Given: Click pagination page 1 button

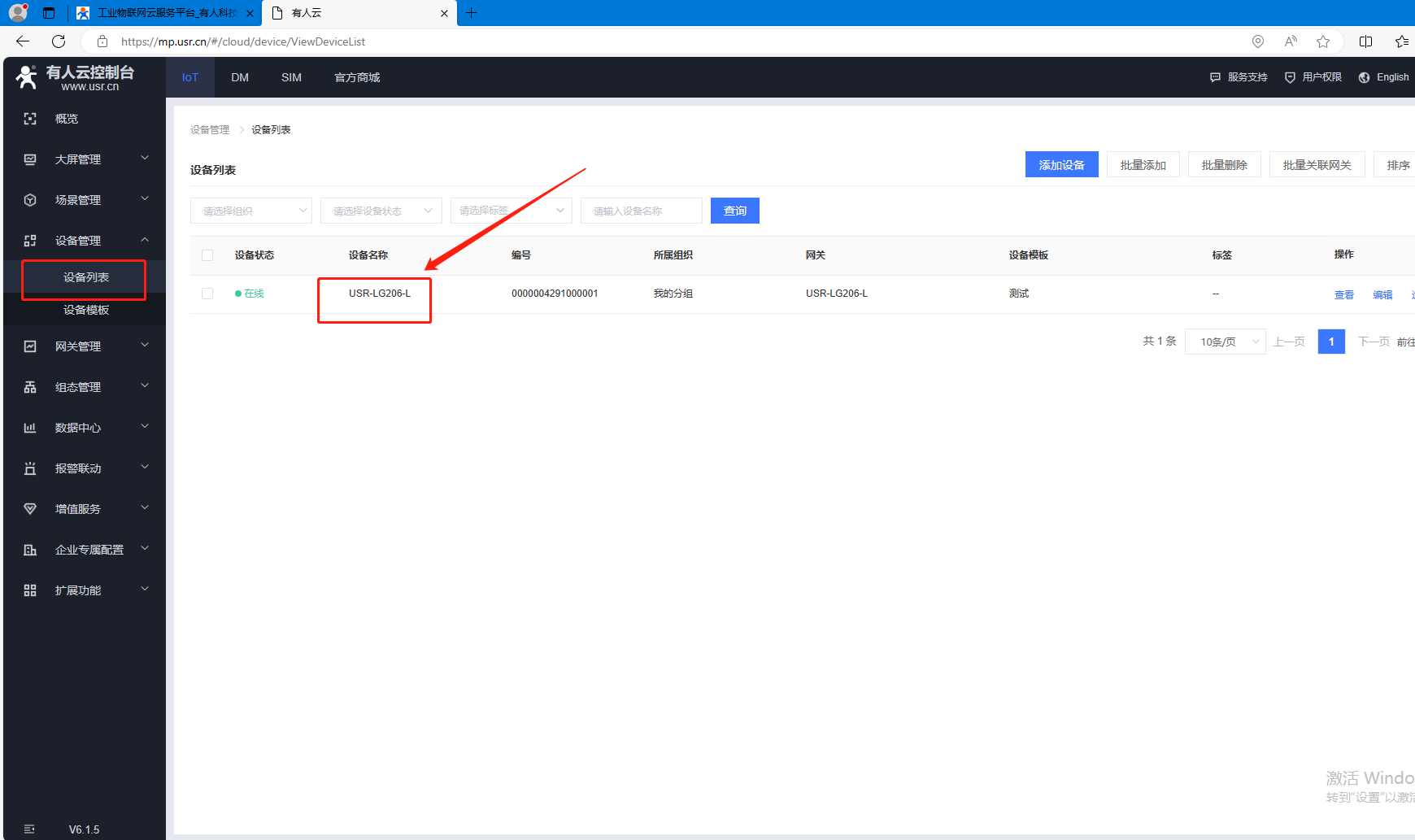Looking at the screenshot, I should [x=1331, y=342].
